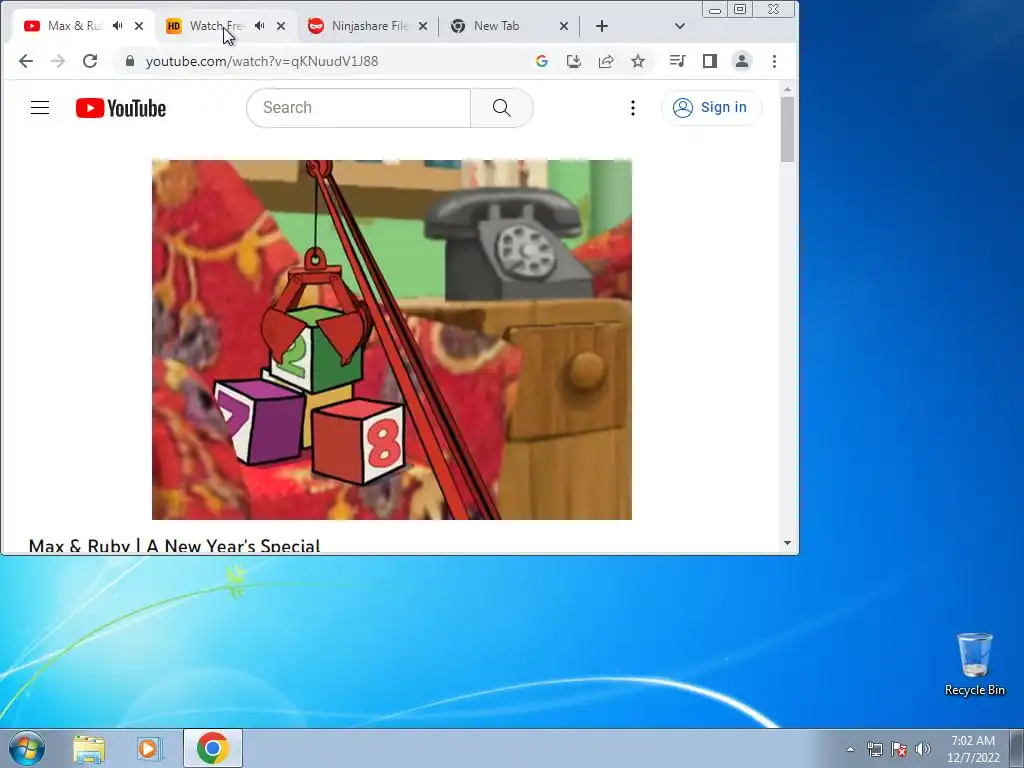Open YouTube settings three-dot menu

click(x=633, y=108)
